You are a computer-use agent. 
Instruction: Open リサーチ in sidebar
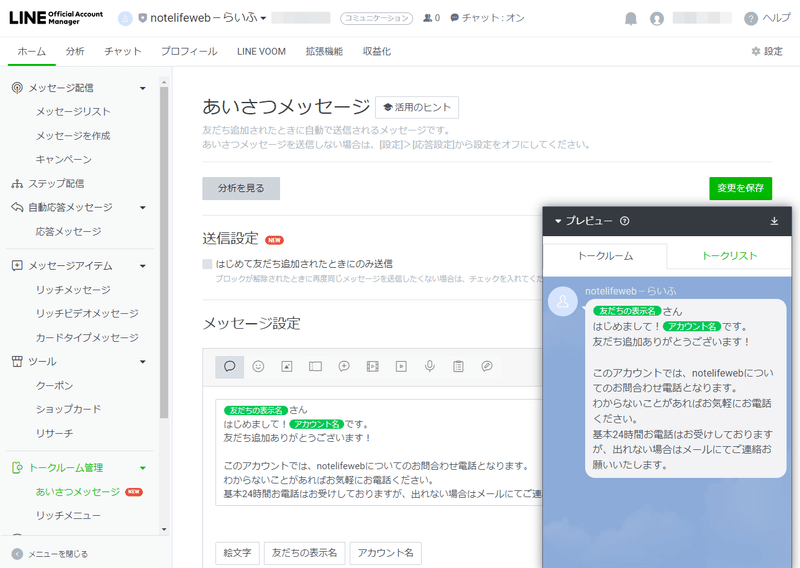[x=55, y=433]
